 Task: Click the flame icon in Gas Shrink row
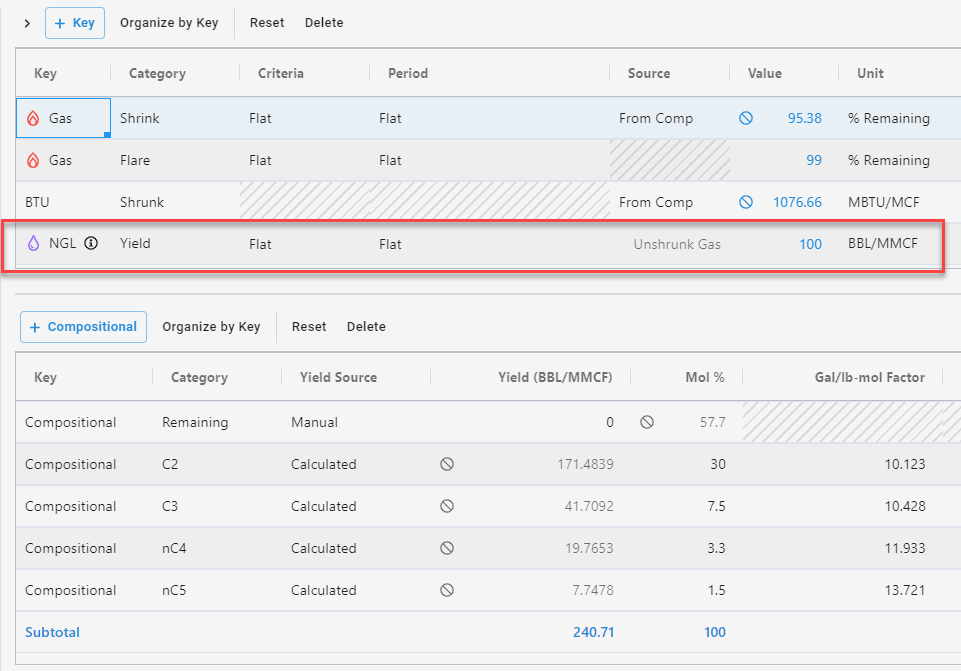(33, 118)
